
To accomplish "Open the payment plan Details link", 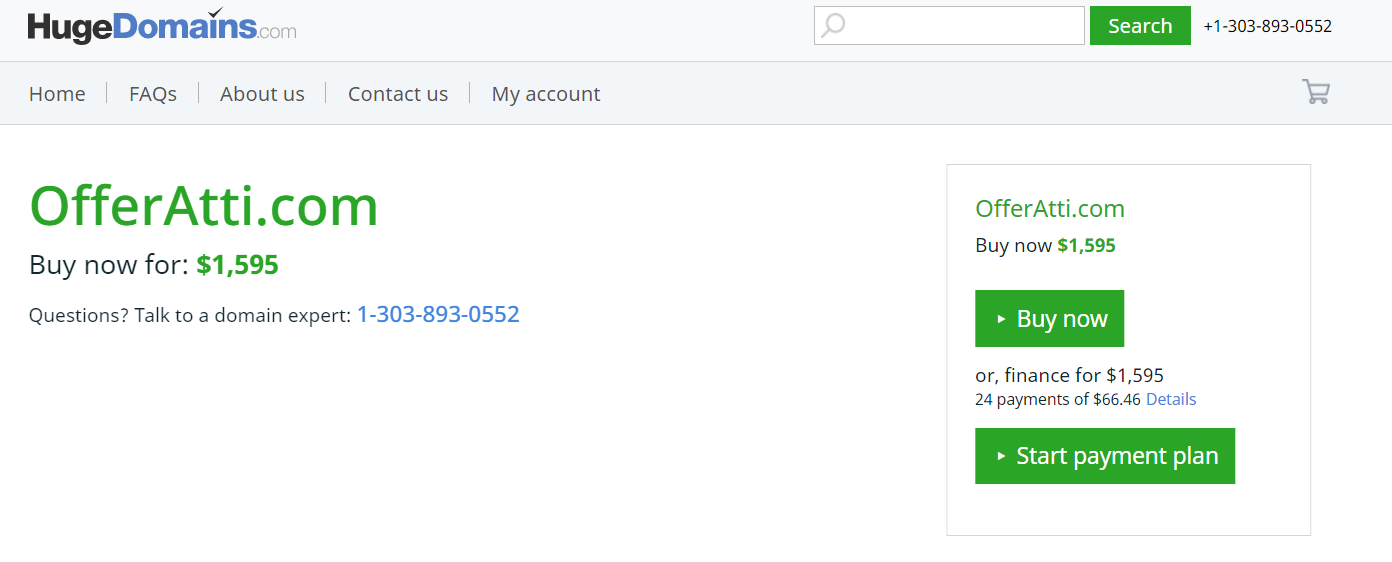I will (1171, 399).
